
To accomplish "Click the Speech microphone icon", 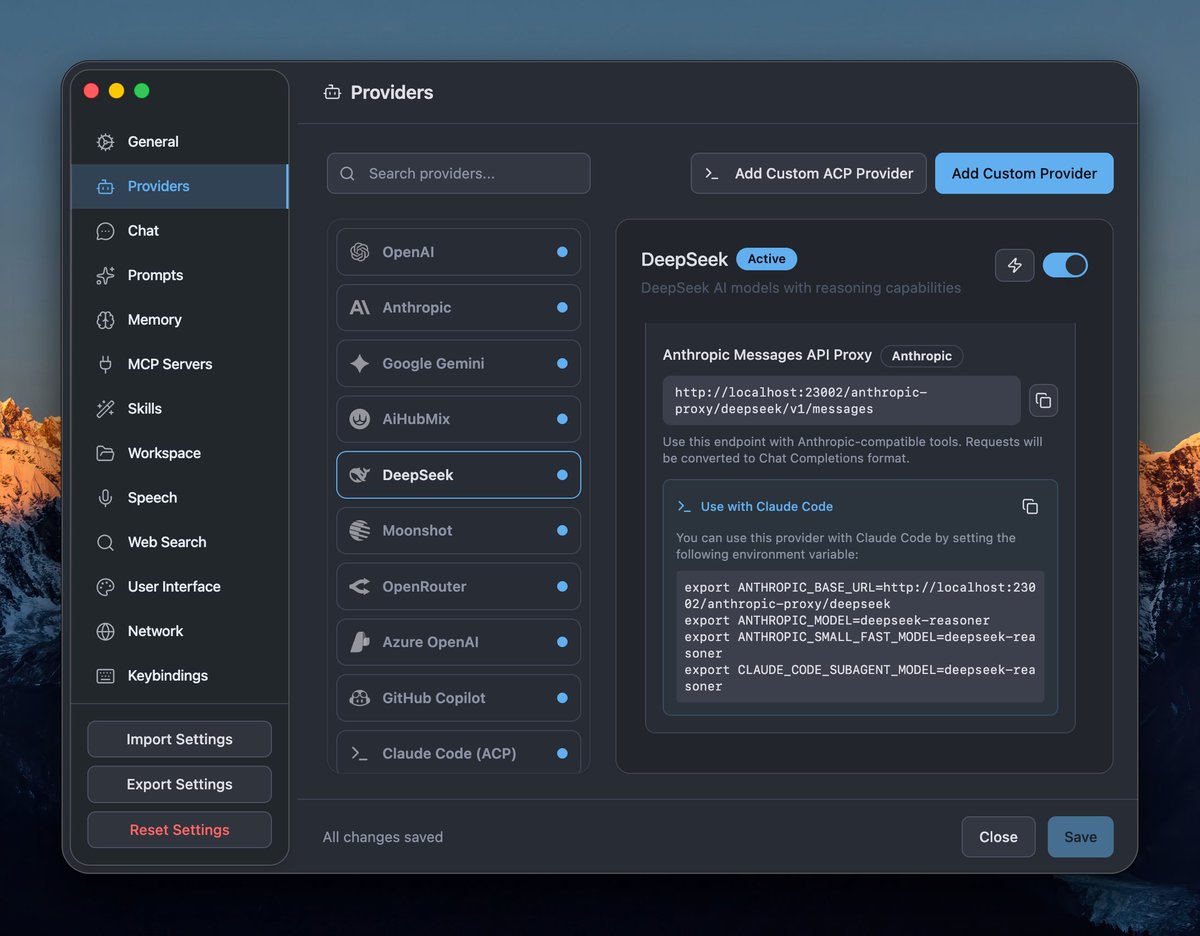I will (x=105, y=498).
